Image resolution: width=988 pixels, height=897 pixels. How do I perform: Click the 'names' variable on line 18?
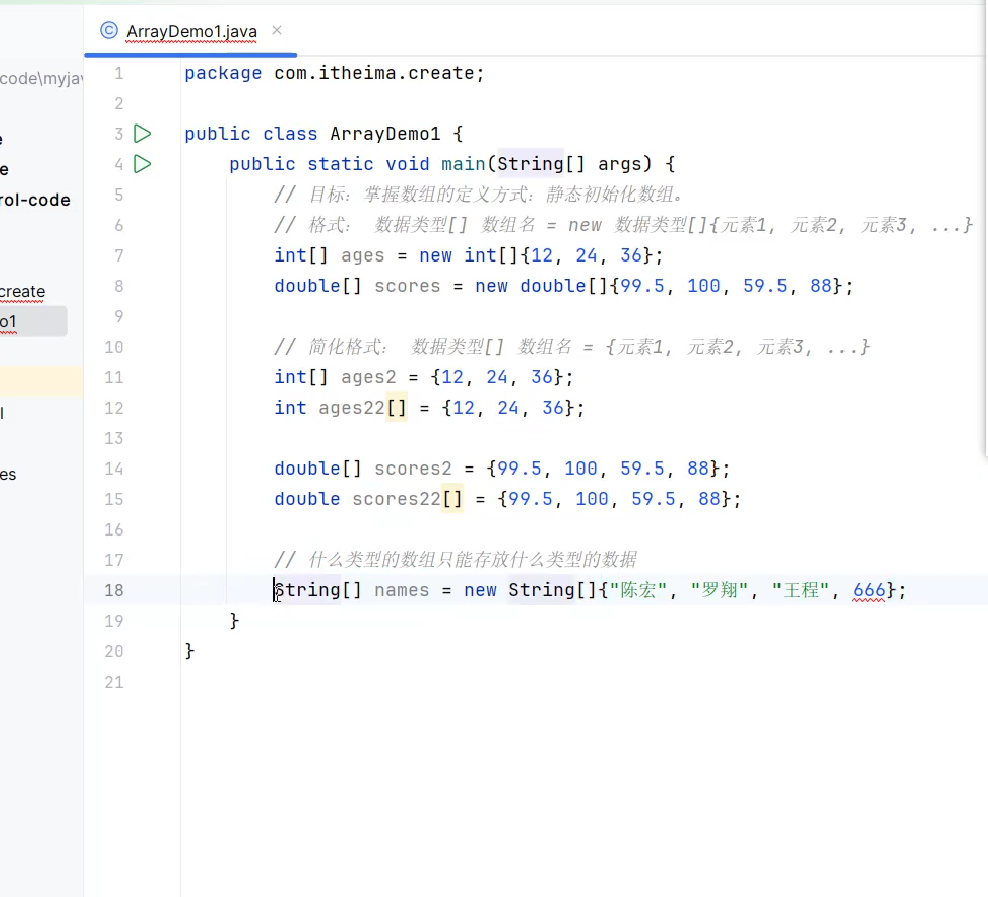coord(401,590)
